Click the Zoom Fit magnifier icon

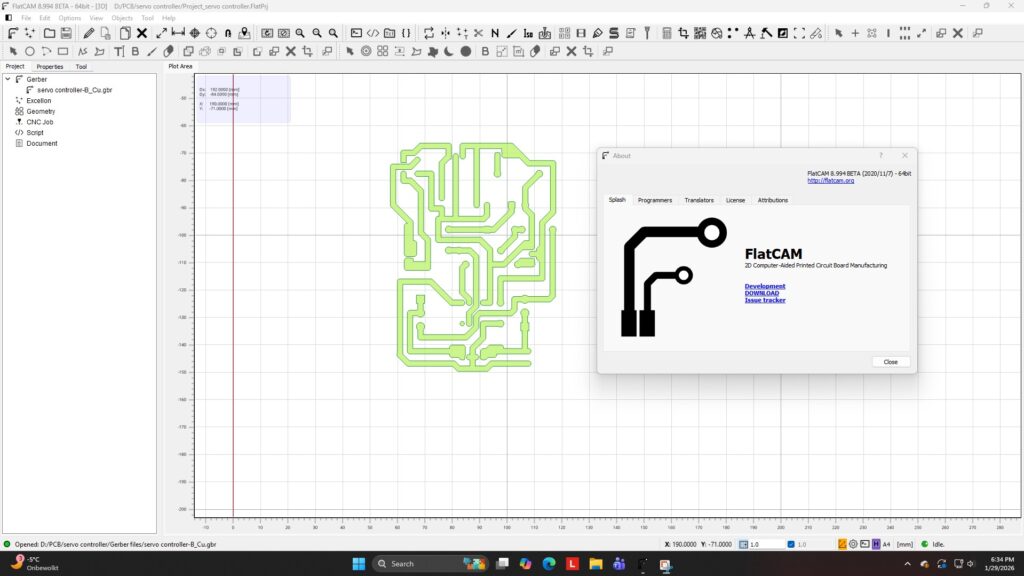point(300,33)
